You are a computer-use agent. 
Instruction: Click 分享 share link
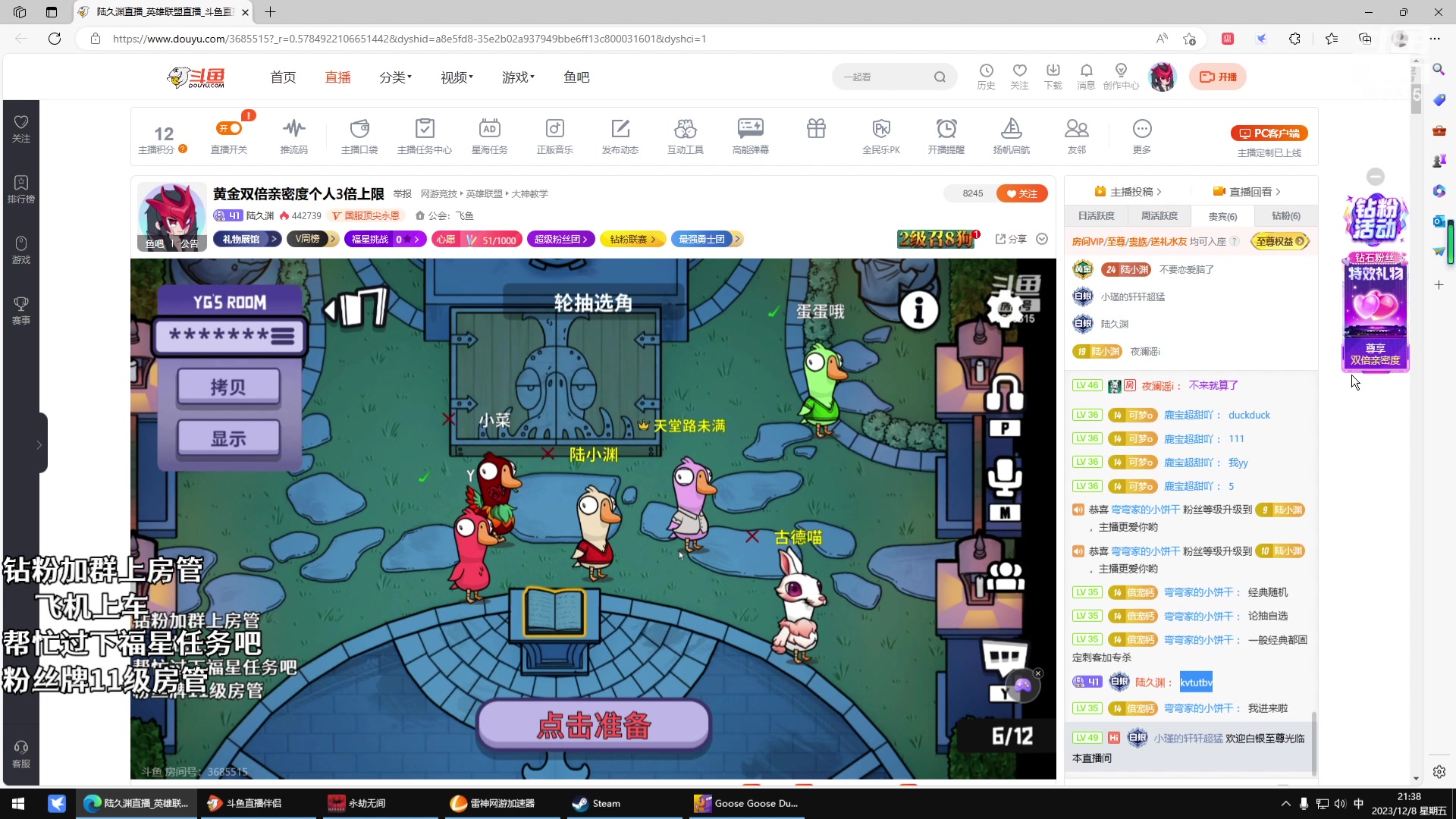coord(1011,239)
